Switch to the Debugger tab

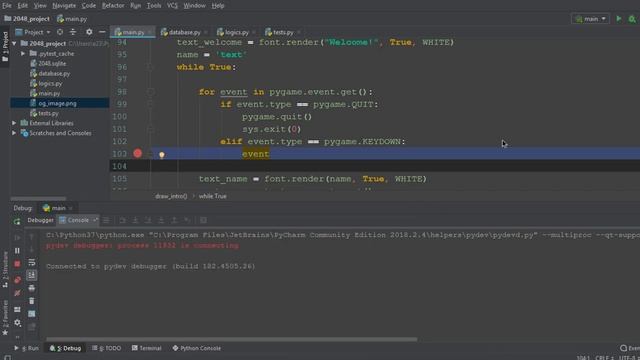[x=40, y=220]
